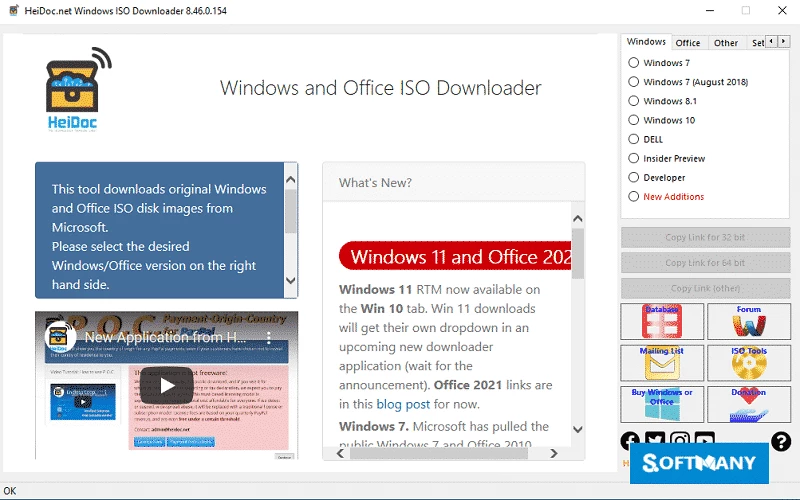
Task: Switch to the Office tab
Action: pos(688,43)
